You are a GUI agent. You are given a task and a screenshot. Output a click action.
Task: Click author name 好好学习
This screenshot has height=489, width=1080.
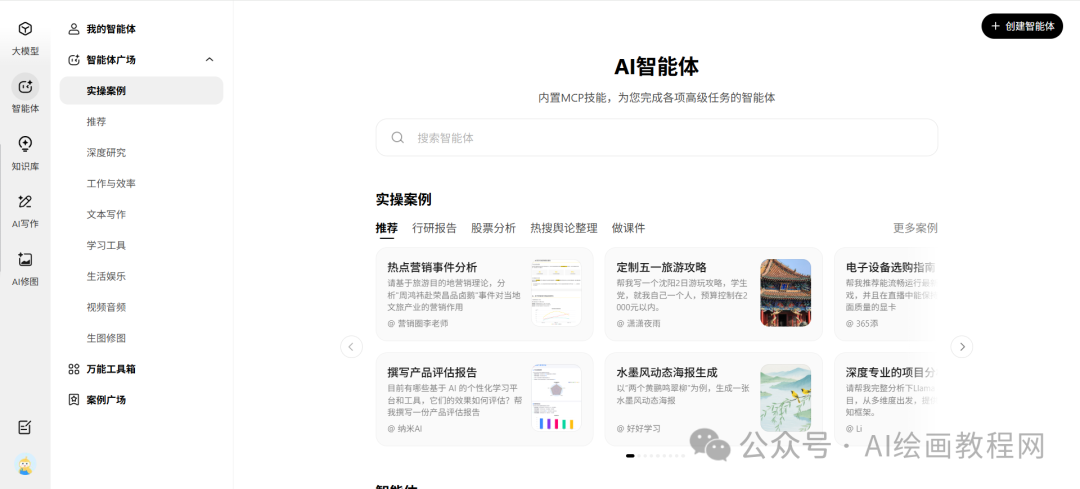point(643,428)
